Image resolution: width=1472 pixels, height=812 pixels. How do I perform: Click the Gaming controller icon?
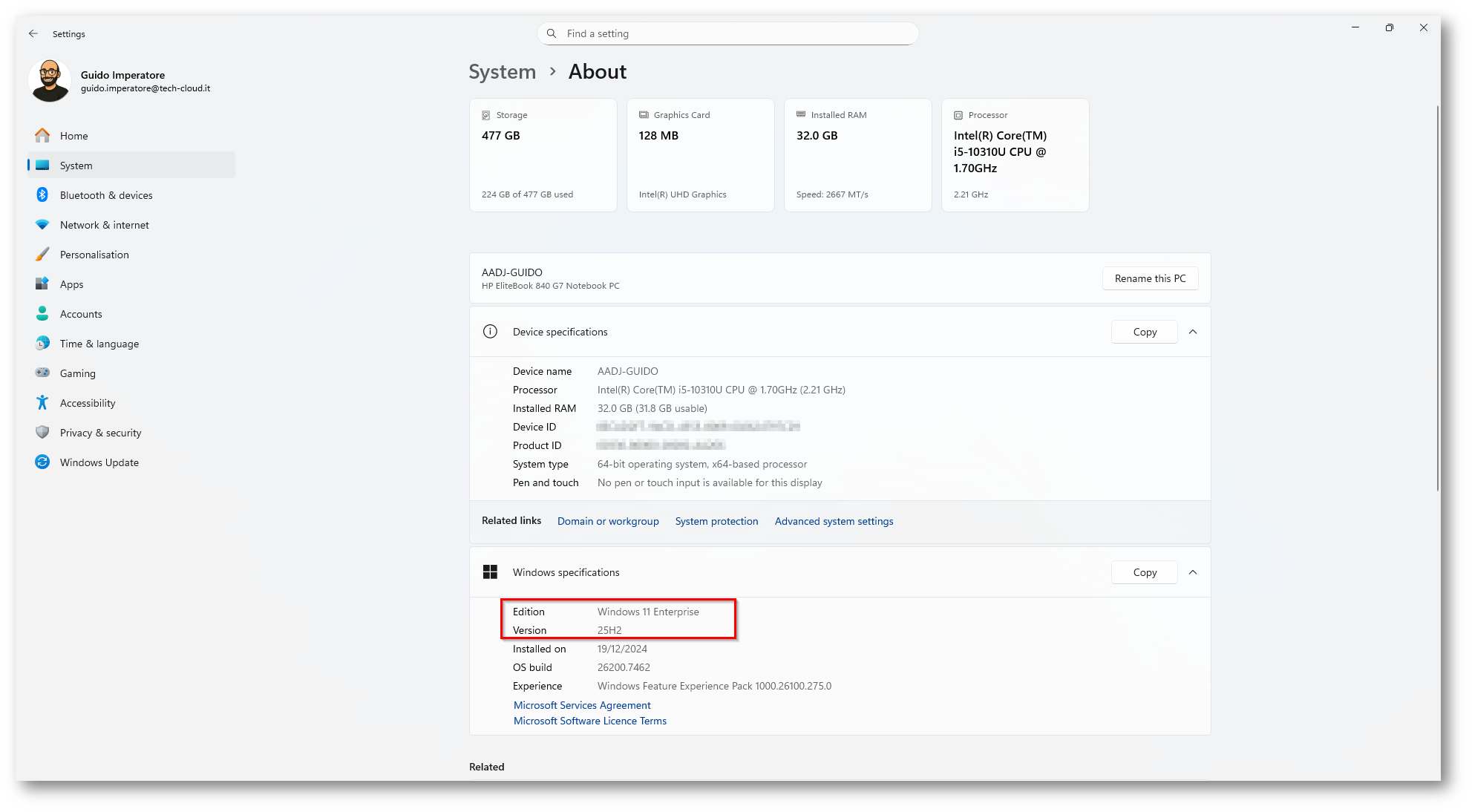(42, 373)
